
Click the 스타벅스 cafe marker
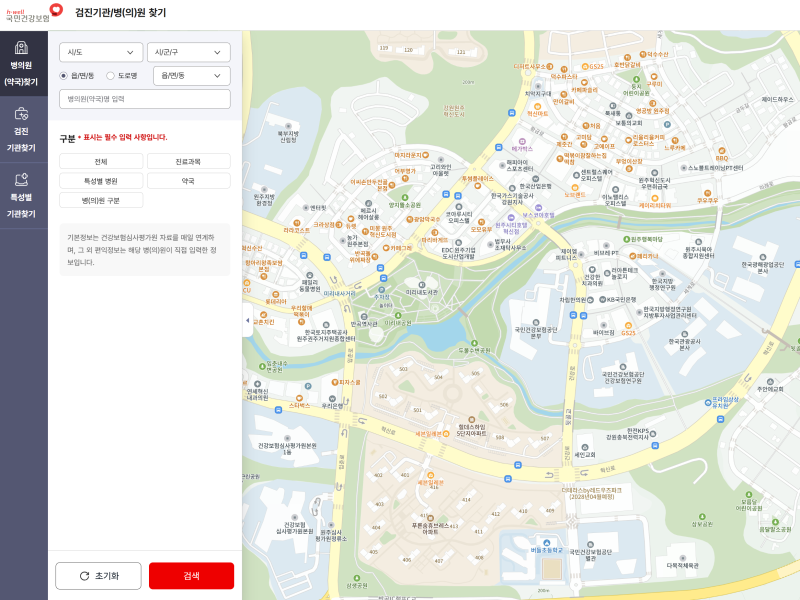pyautogui.click(x=299, y=398)
